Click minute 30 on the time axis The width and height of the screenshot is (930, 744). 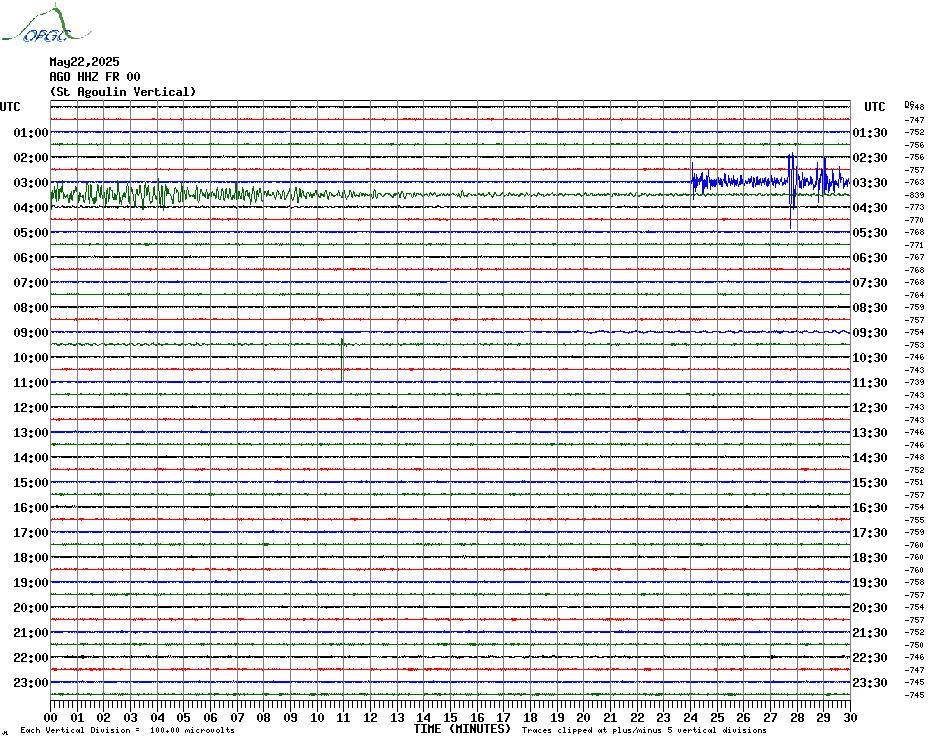pos(851,717)
